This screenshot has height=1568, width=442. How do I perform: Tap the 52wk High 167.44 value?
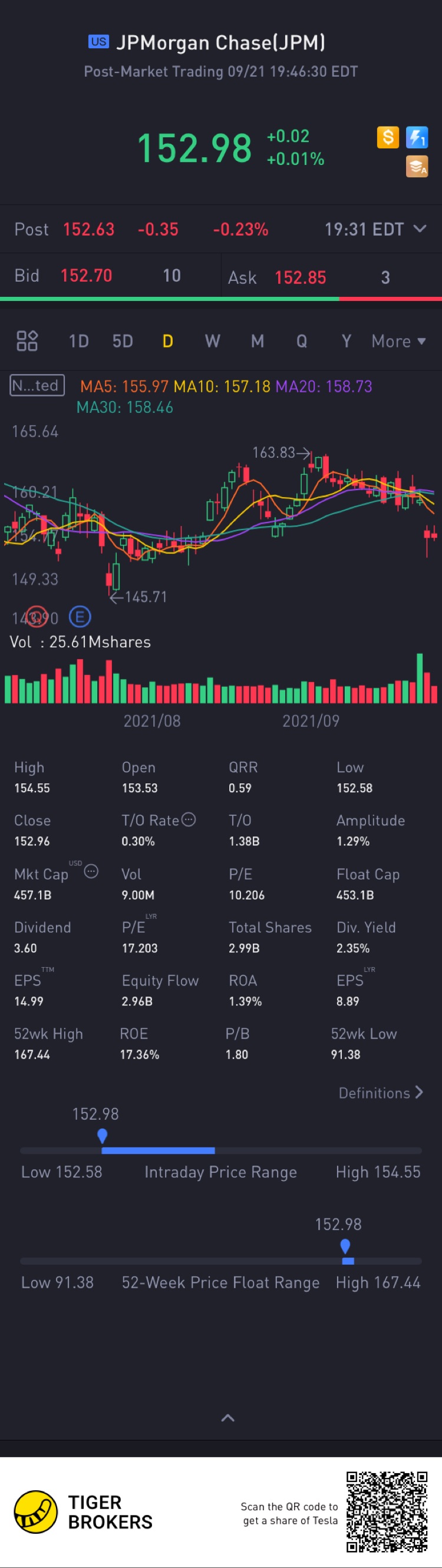point(32,1054)
